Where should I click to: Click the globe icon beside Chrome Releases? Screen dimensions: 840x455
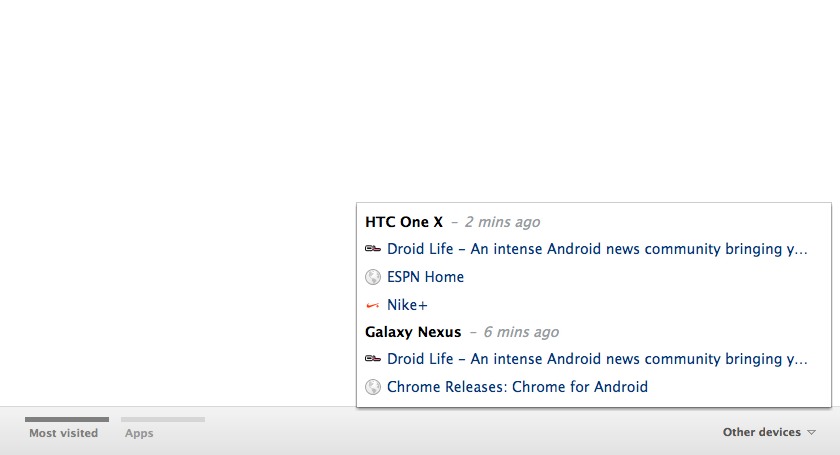373,387
